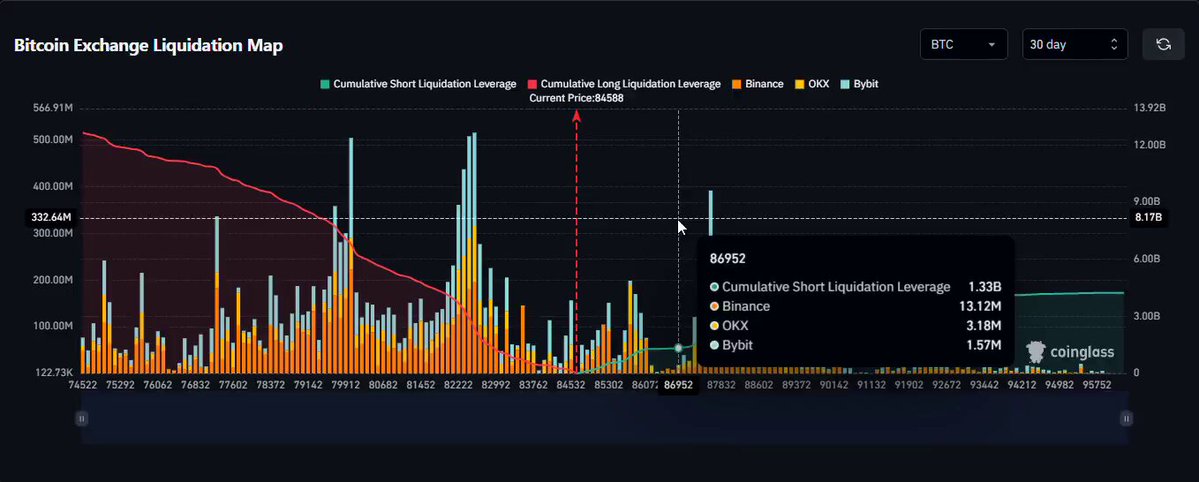Click the red long liquidation legend swatch

pos(533,84)
